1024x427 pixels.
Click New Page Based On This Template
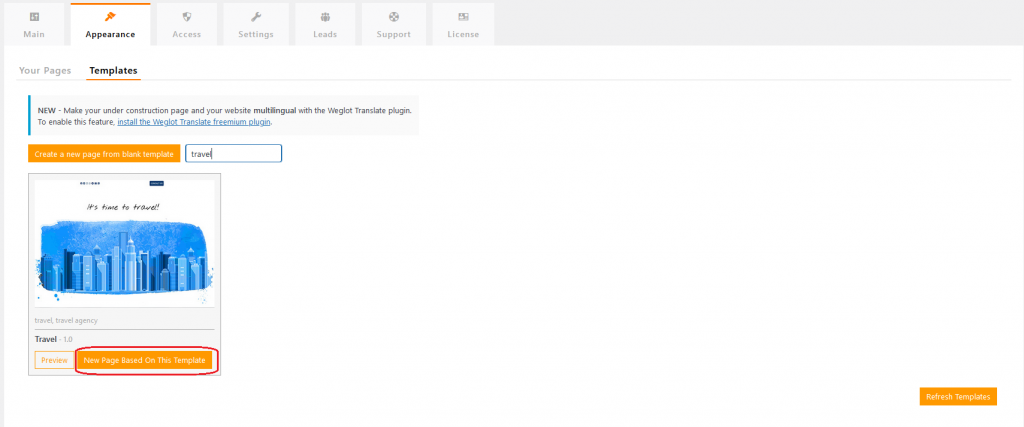[x=144, y=360]
